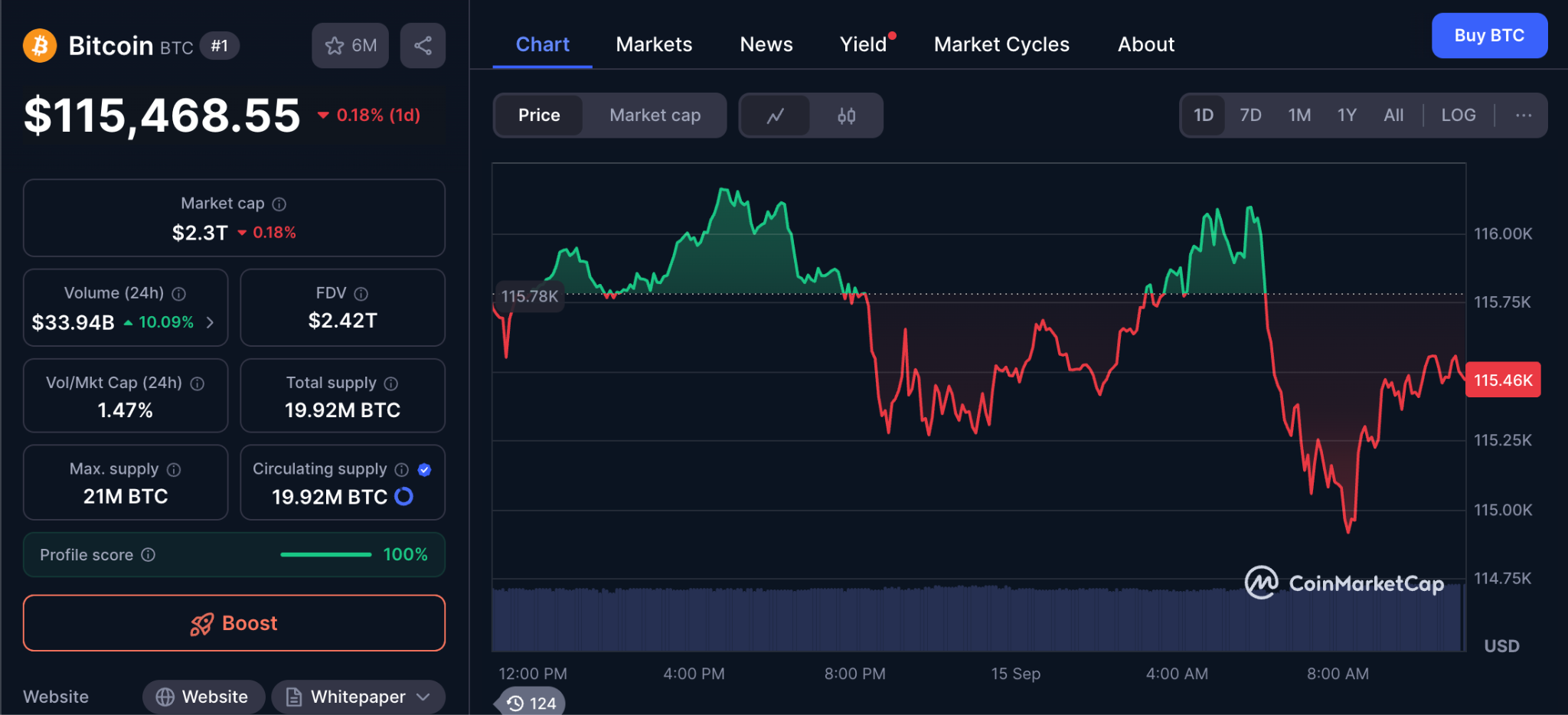Switch to the Market Cycles tab

tap(1001, 44)
